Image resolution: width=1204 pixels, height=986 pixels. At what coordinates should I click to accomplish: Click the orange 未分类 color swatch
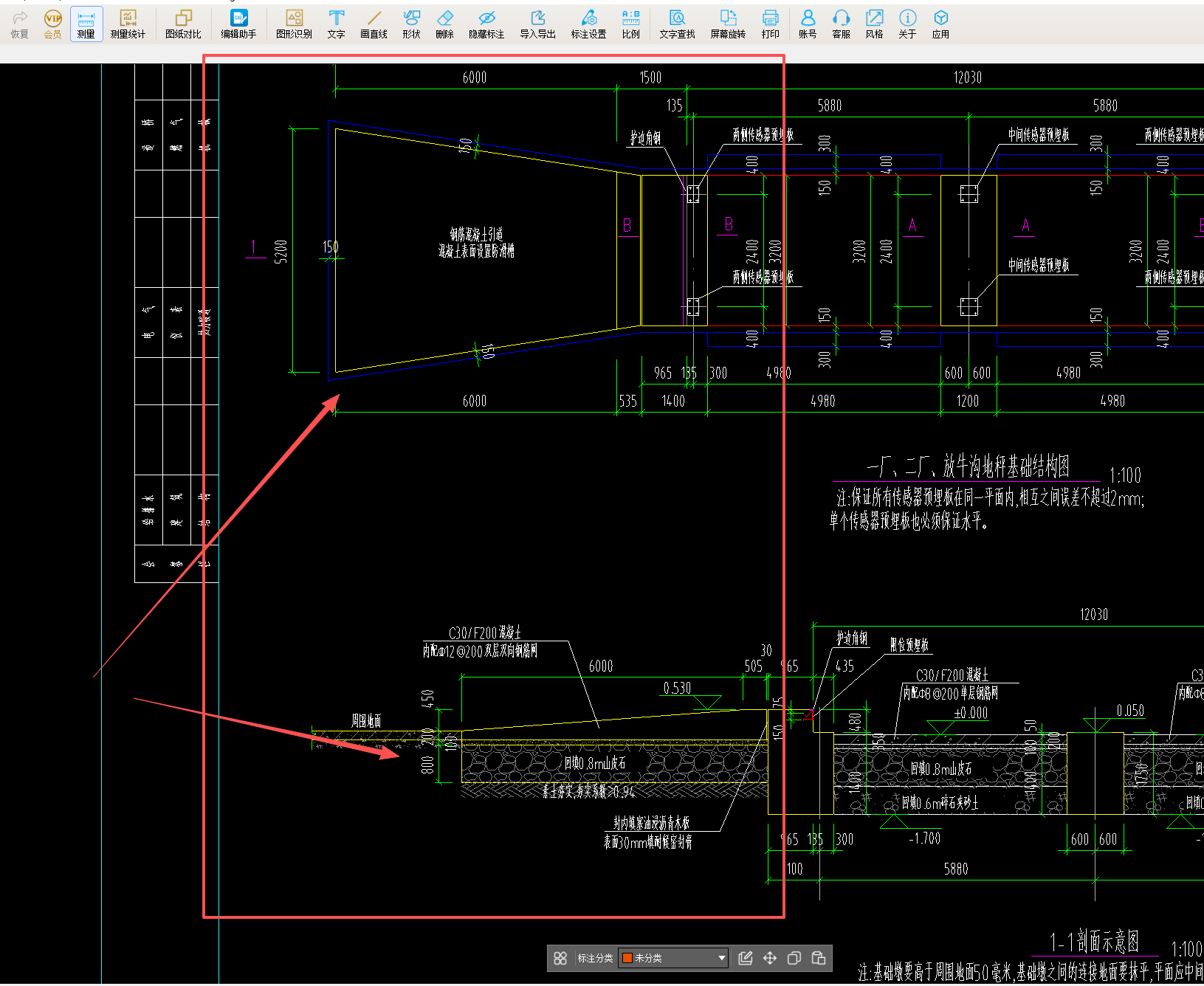(x=627, y=958)
